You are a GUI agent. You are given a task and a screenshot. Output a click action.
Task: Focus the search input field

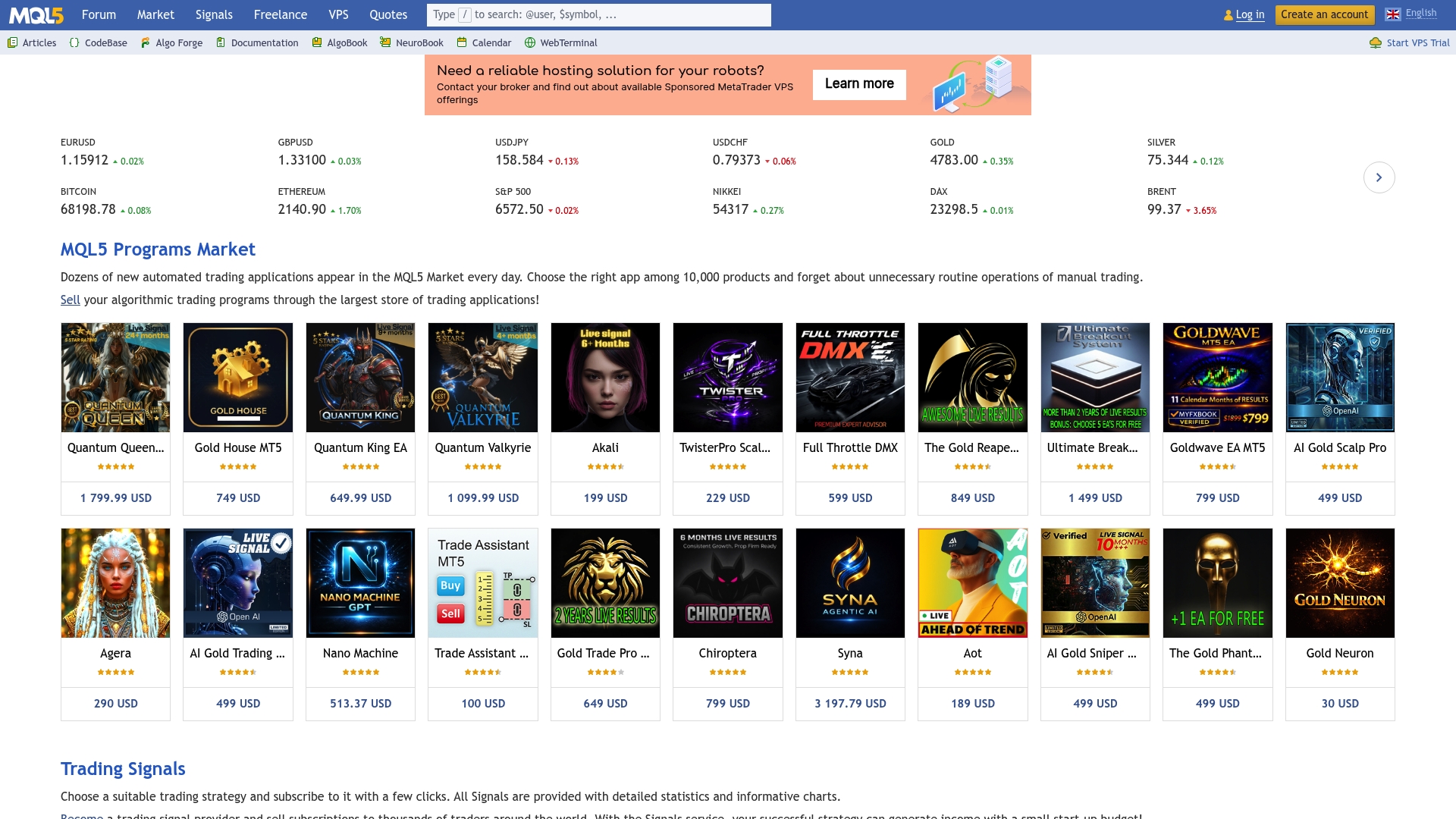598,15
